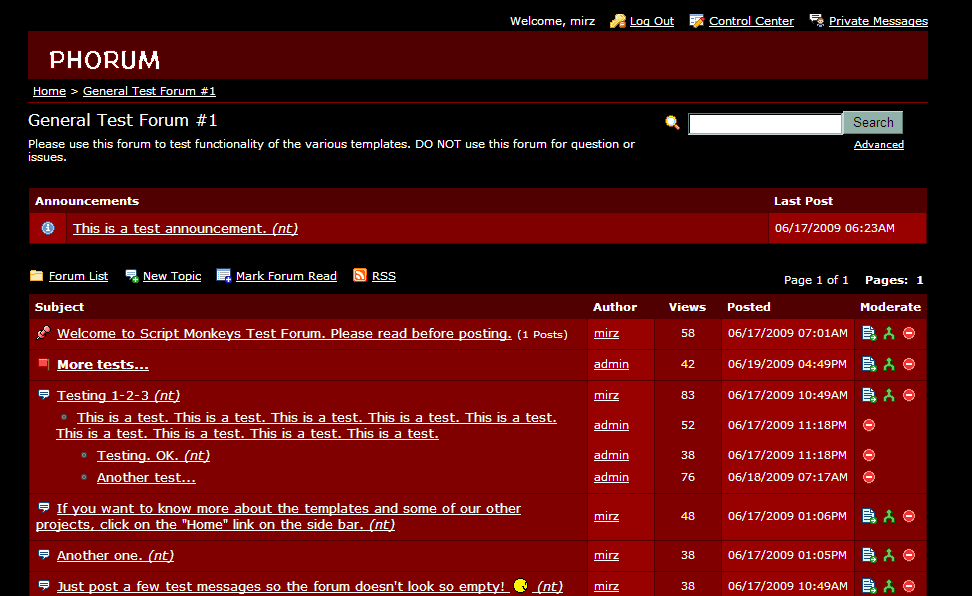Open the 'More tests...' thread

(x=103, y=365)
